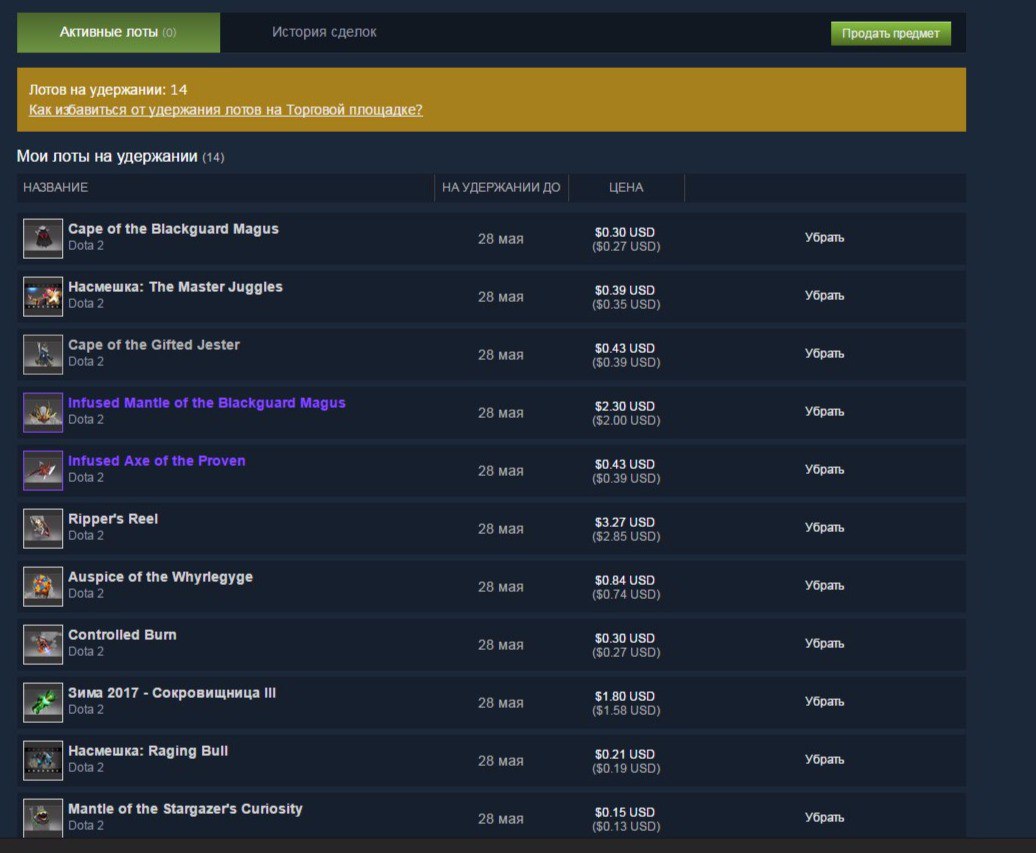Remove the Controlled Burn listing via Убрать
This screenshot has height=853, width=1036.
click(x=824, y=644)
